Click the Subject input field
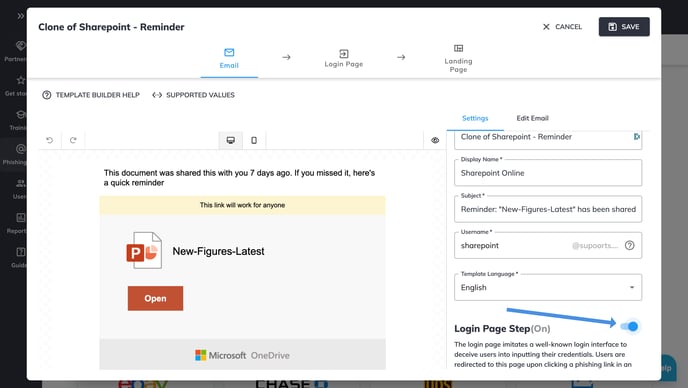The image size is (688, 388). pyautogui.click(x=548, y=209)
